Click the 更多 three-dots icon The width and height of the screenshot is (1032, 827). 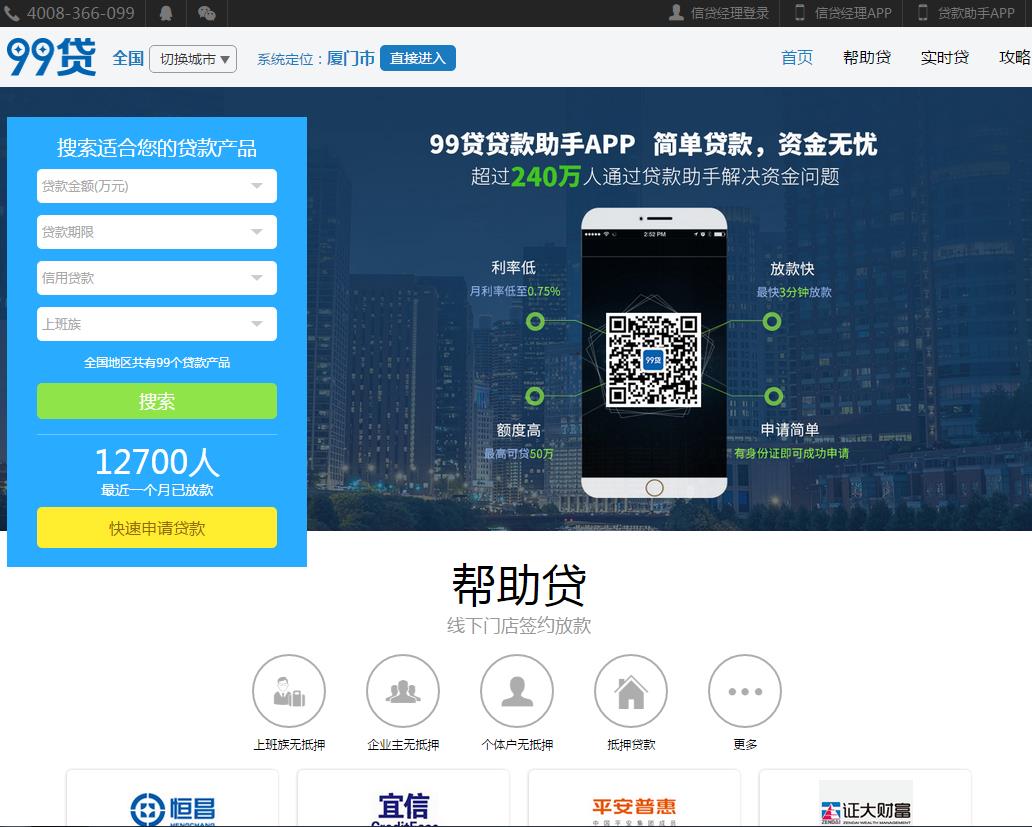click(745, 691)
